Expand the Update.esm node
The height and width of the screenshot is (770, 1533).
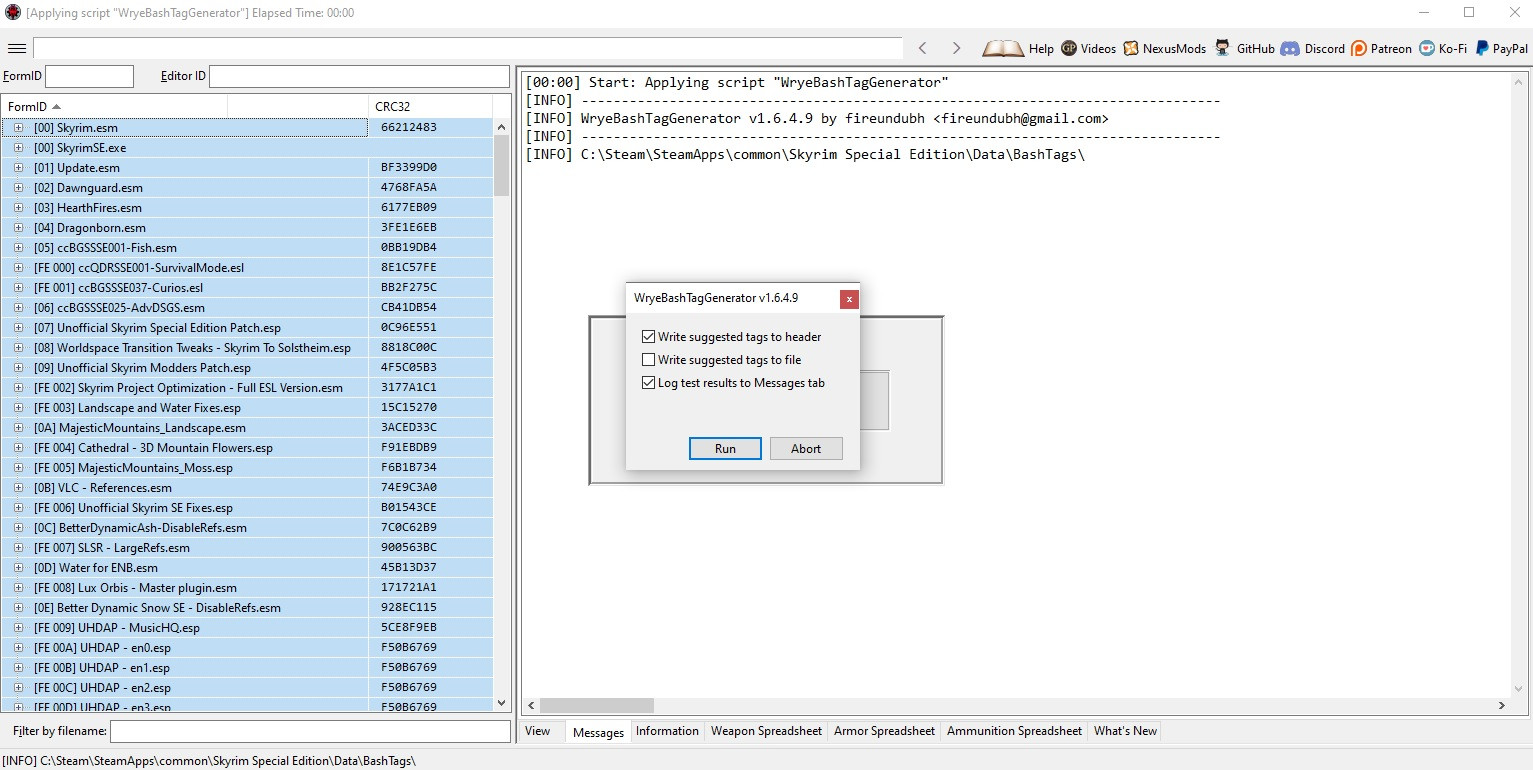click(x=18, y=168)
